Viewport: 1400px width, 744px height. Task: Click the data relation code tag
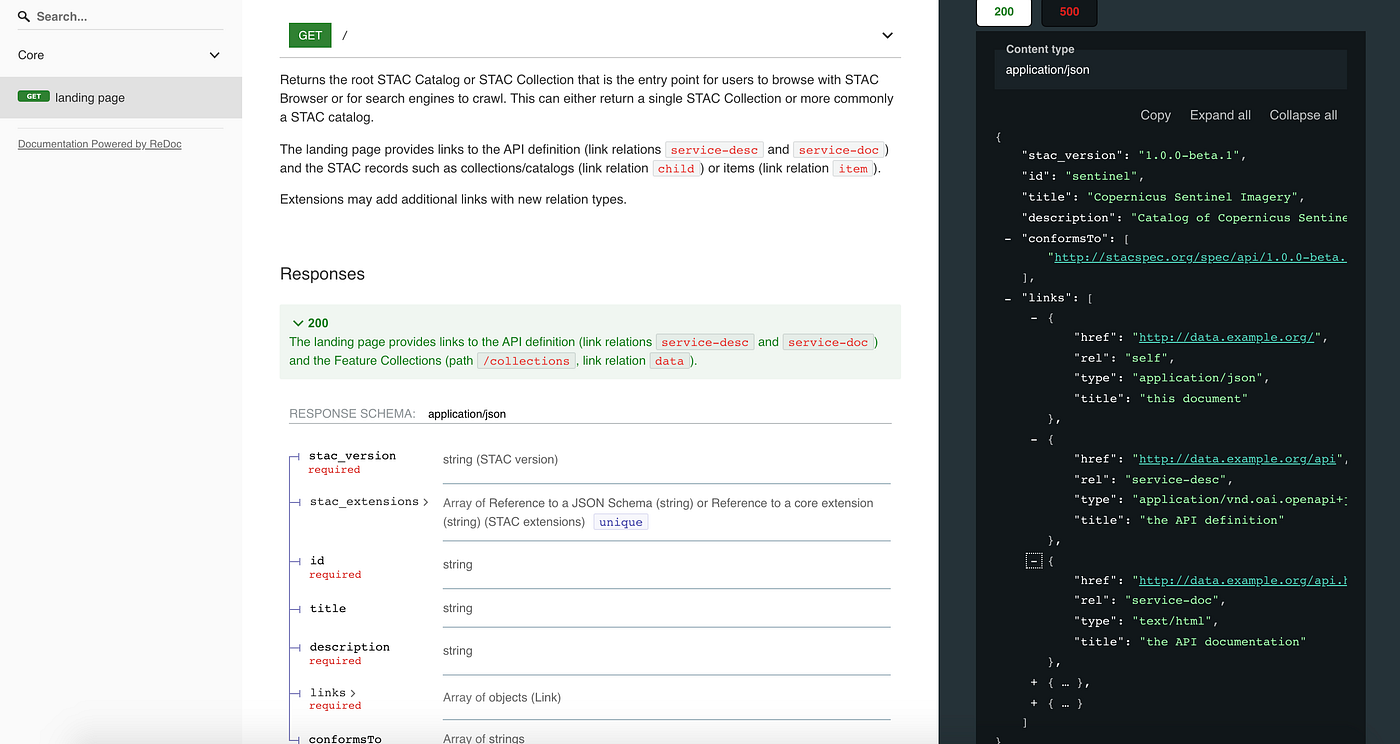tap(669, 361)
